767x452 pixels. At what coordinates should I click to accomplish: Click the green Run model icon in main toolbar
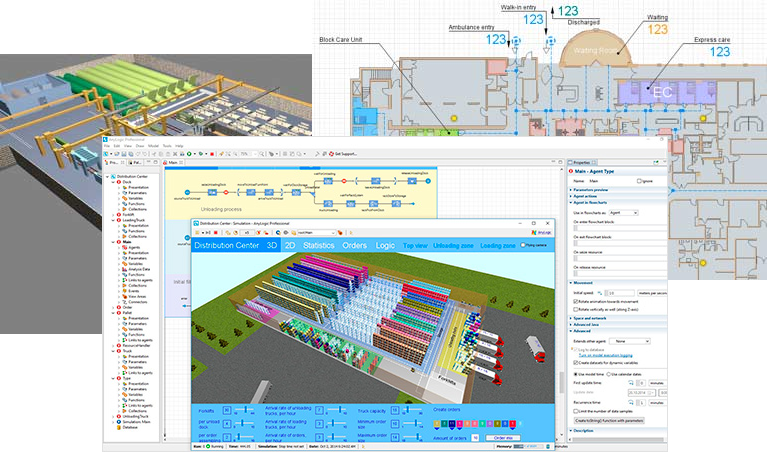[x=189, y=154]
